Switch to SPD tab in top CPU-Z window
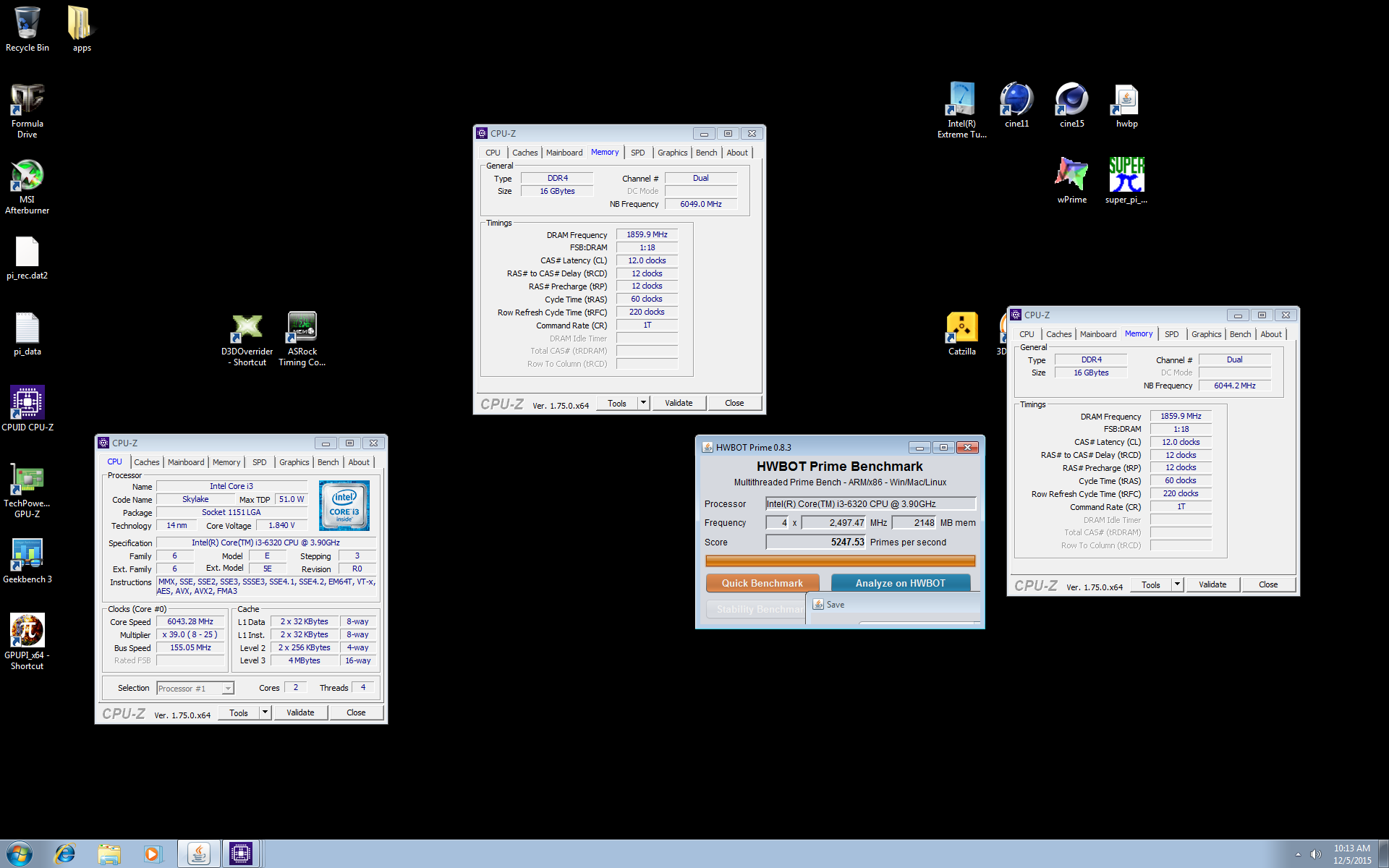Screen dimensions: 1389x868 pyautogui.click(x=637, y=153)
